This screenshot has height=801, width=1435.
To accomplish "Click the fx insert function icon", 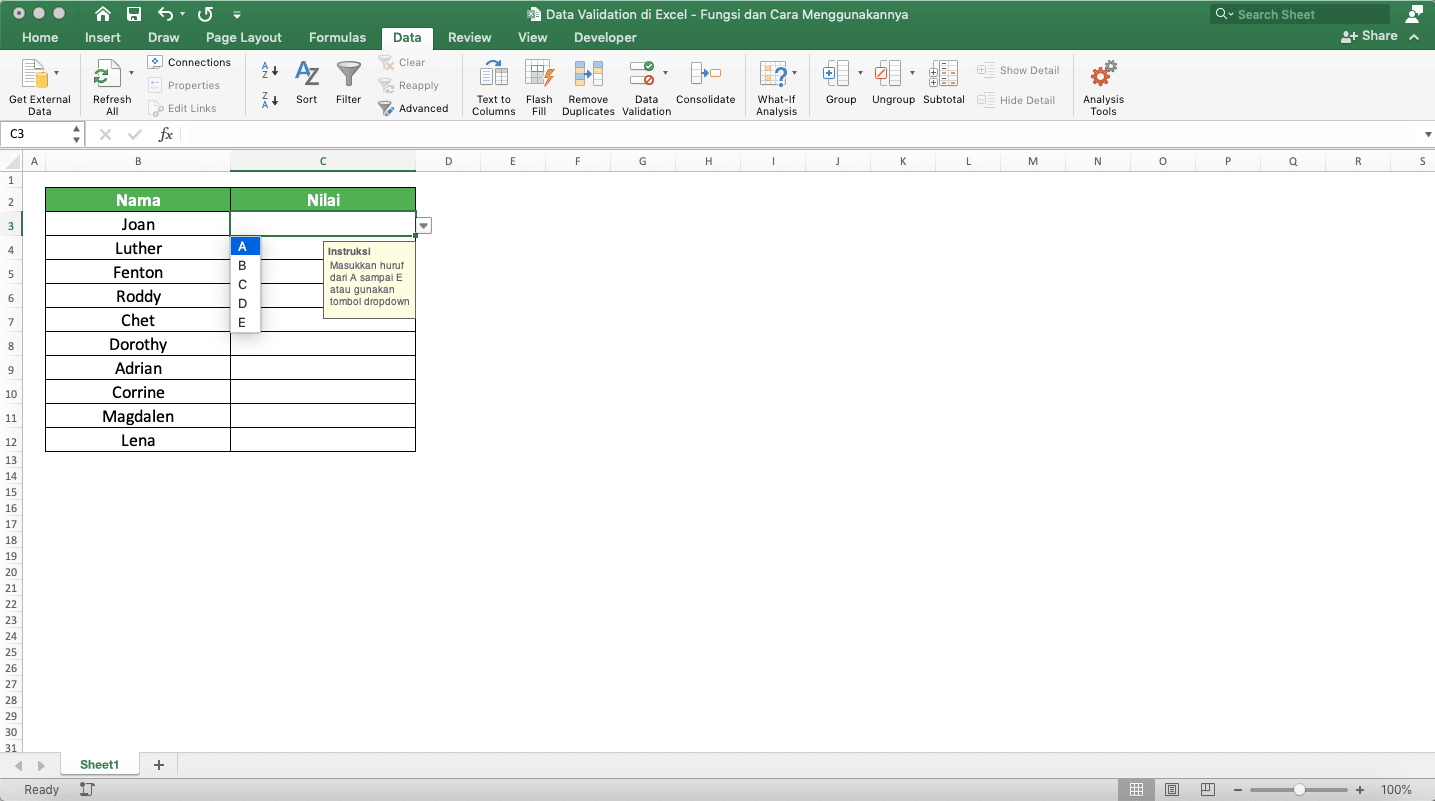I will [166, 134].
